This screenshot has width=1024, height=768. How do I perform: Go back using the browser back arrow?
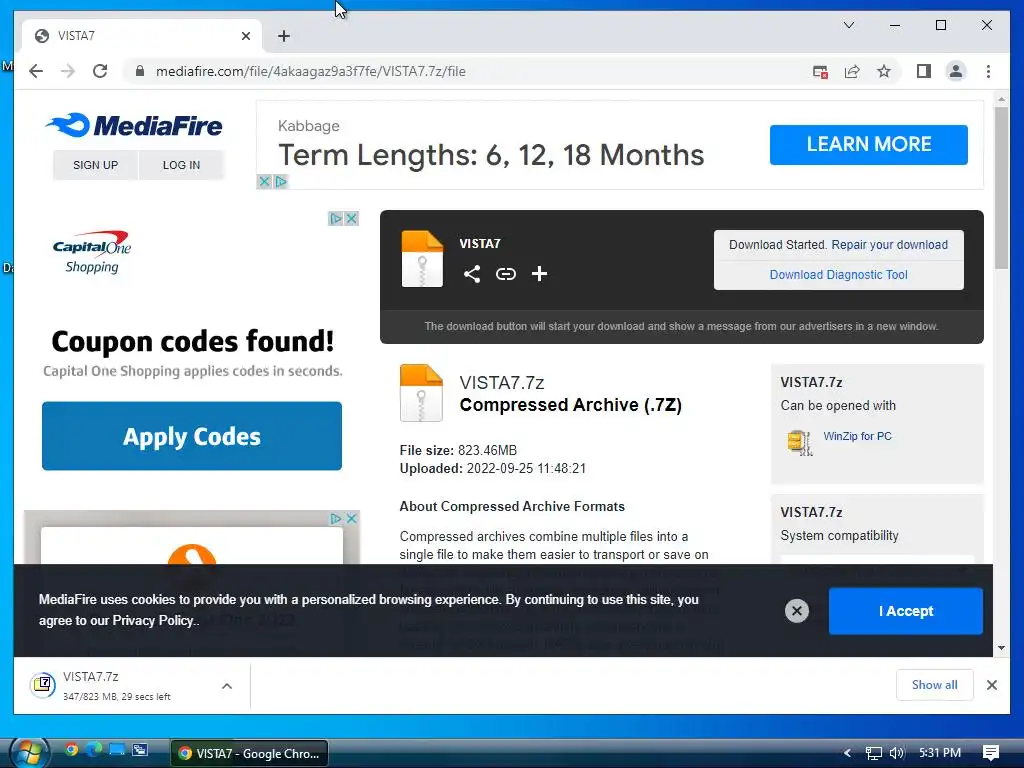tap(36, 71)
